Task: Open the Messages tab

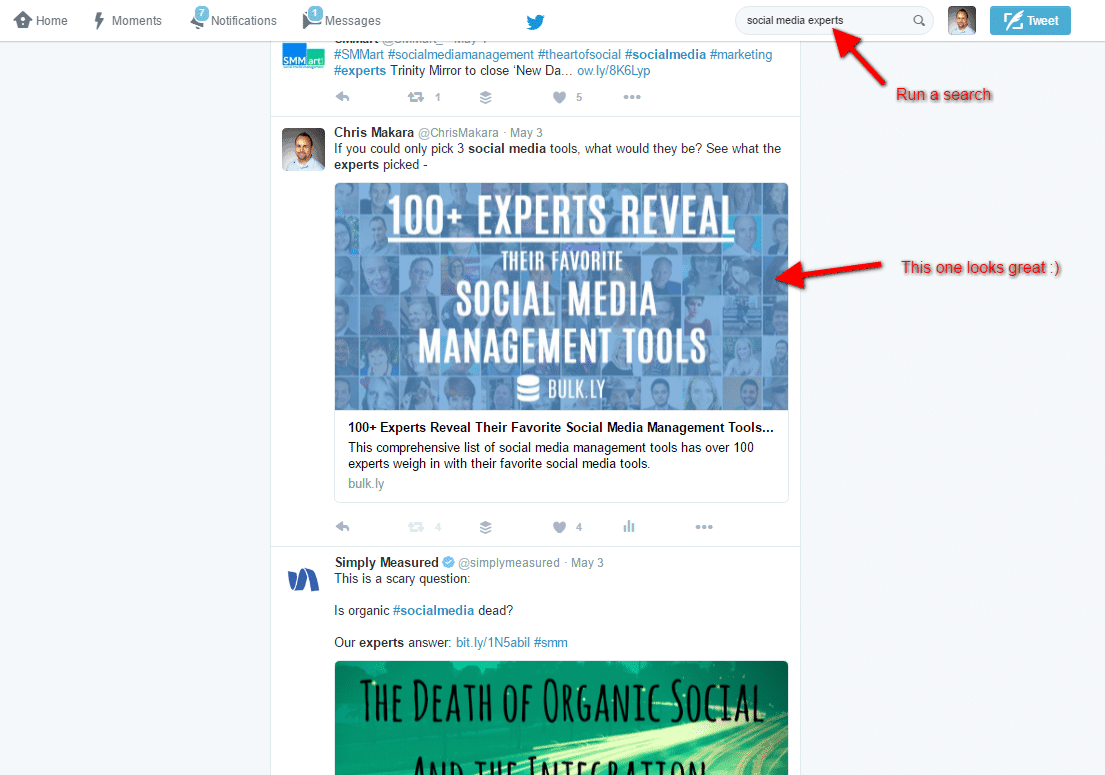Action: coord(342,19)
